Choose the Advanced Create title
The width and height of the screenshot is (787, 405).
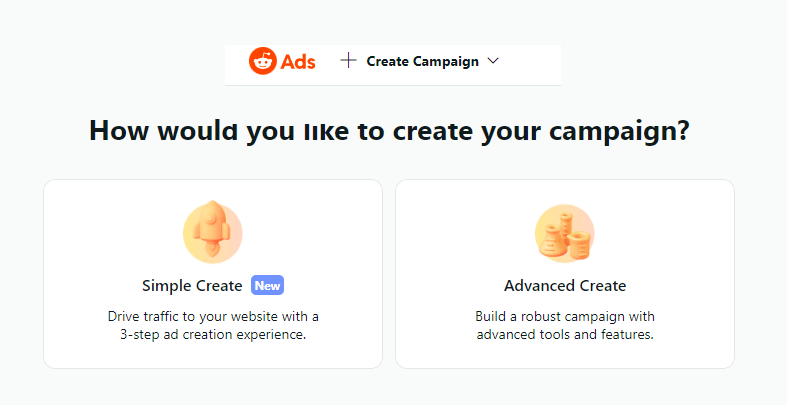pos(565,286)
